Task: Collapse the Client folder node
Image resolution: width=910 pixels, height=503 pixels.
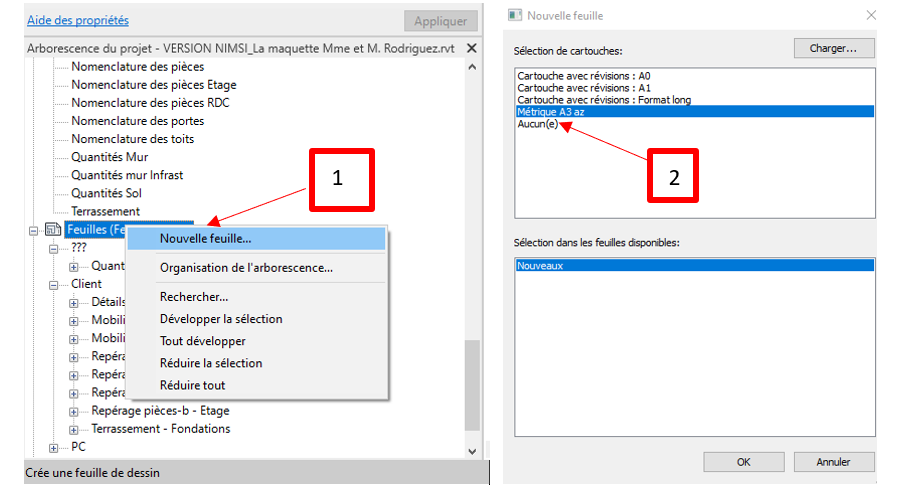Action: pos(54,284)
